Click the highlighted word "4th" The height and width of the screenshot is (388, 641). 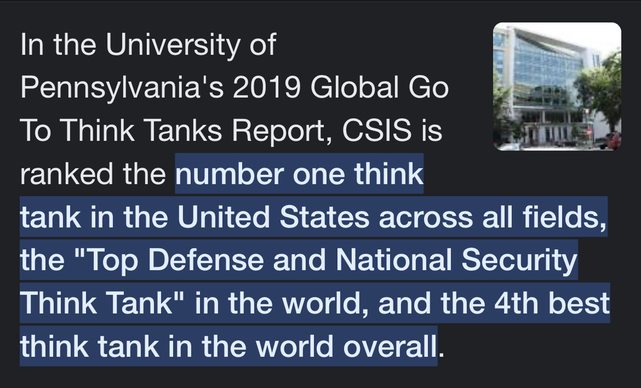point(516,303)
